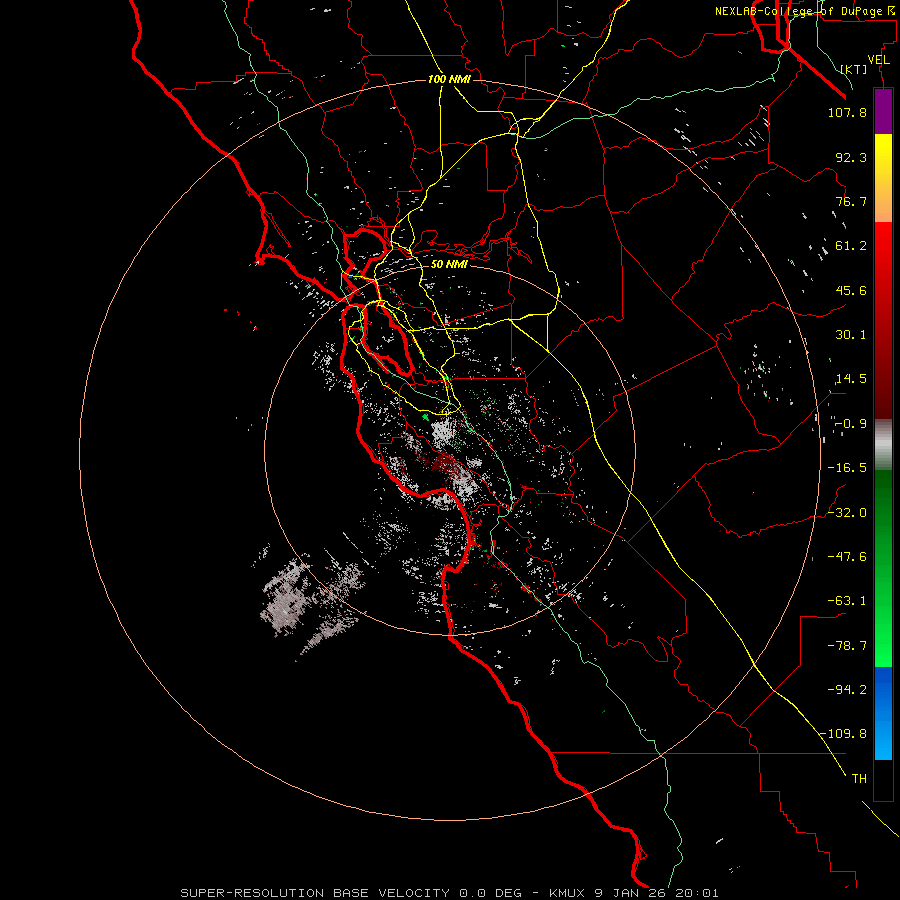
Task: Click the 107.8 velocity scale value
Action: 847,112
